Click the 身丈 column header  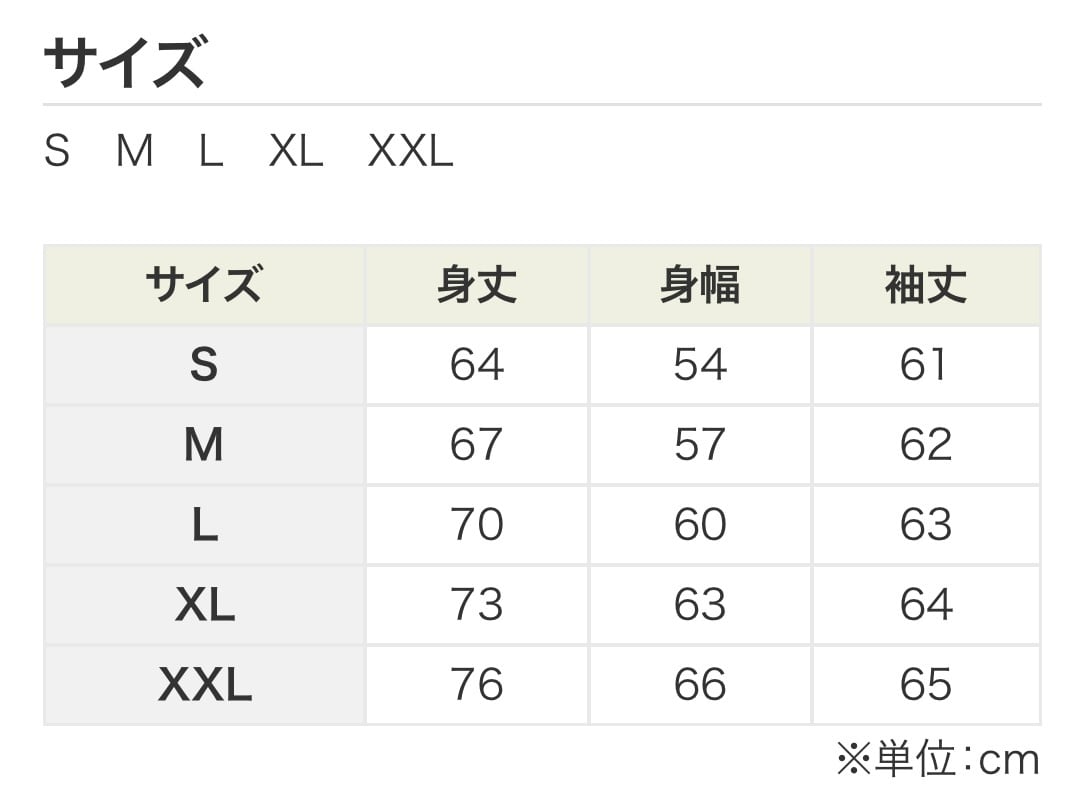(477, 286)
